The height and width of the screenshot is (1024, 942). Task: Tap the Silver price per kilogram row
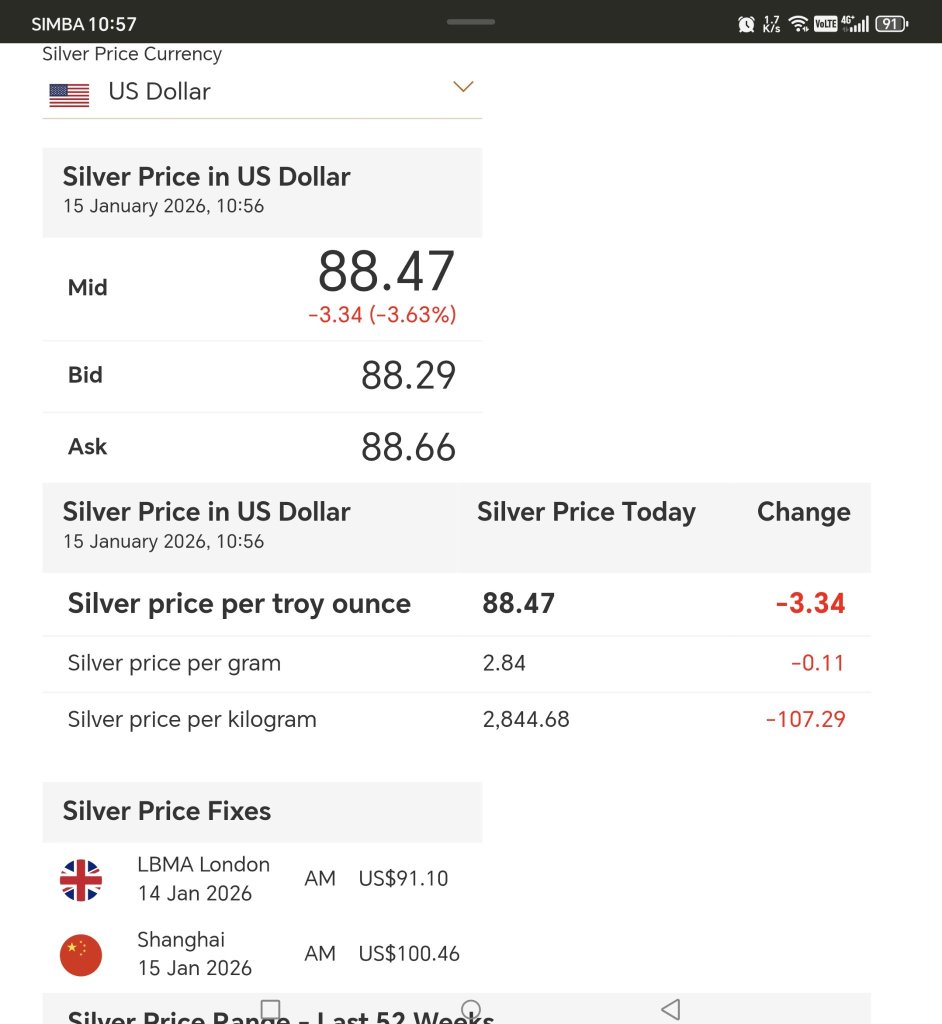point(457,720)
